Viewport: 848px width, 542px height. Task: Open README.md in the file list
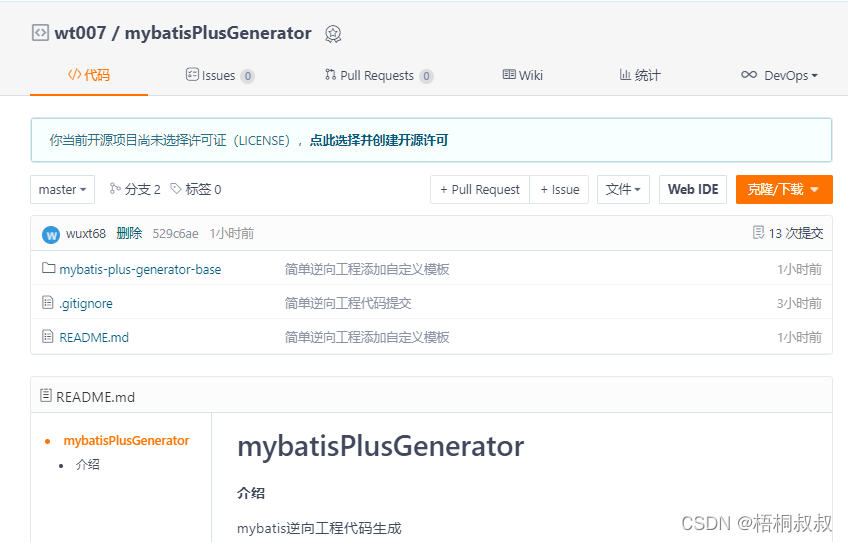(94, 338)
